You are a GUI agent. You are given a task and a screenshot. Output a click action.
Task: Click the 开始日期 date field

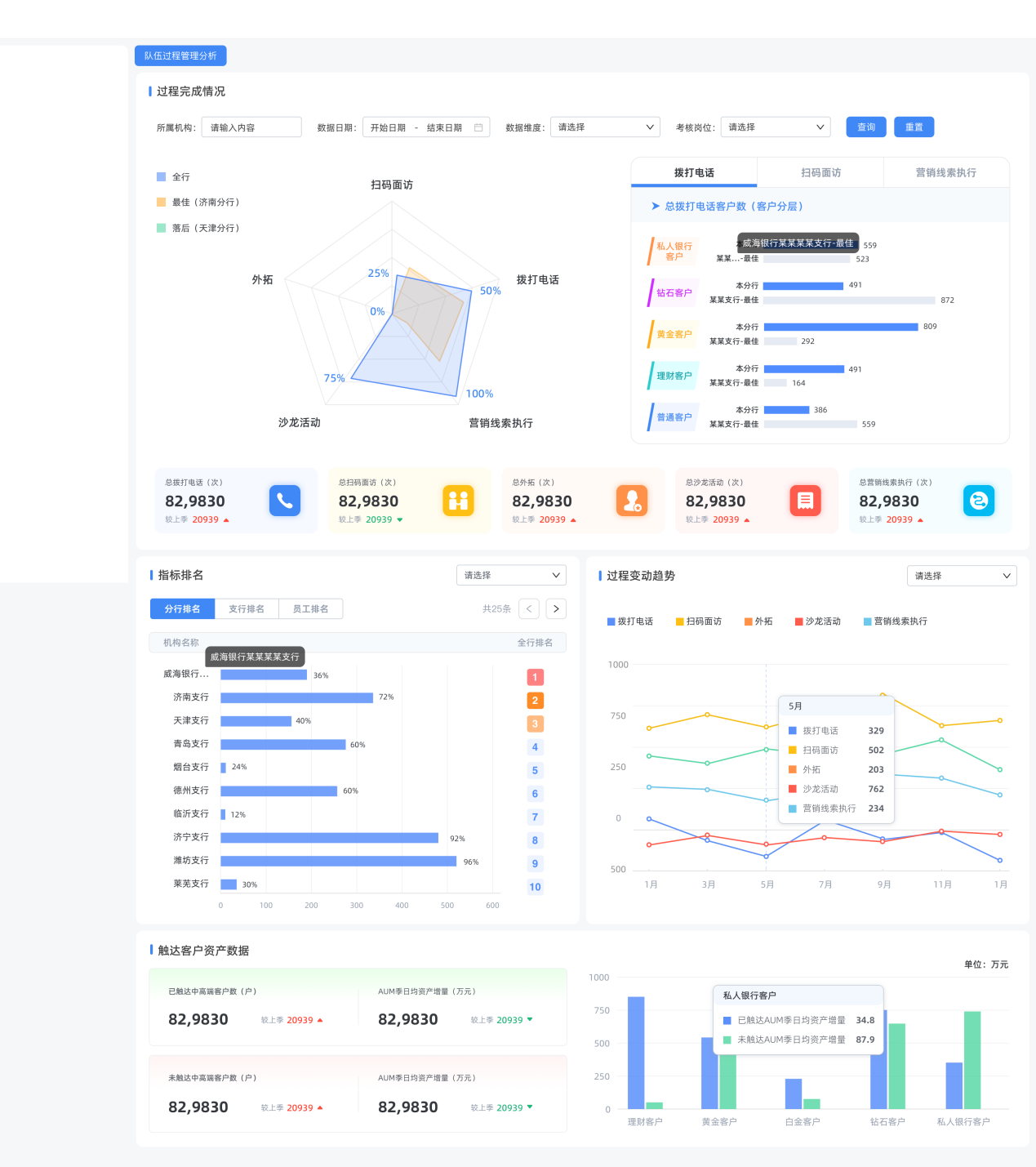tap(388, 128)
